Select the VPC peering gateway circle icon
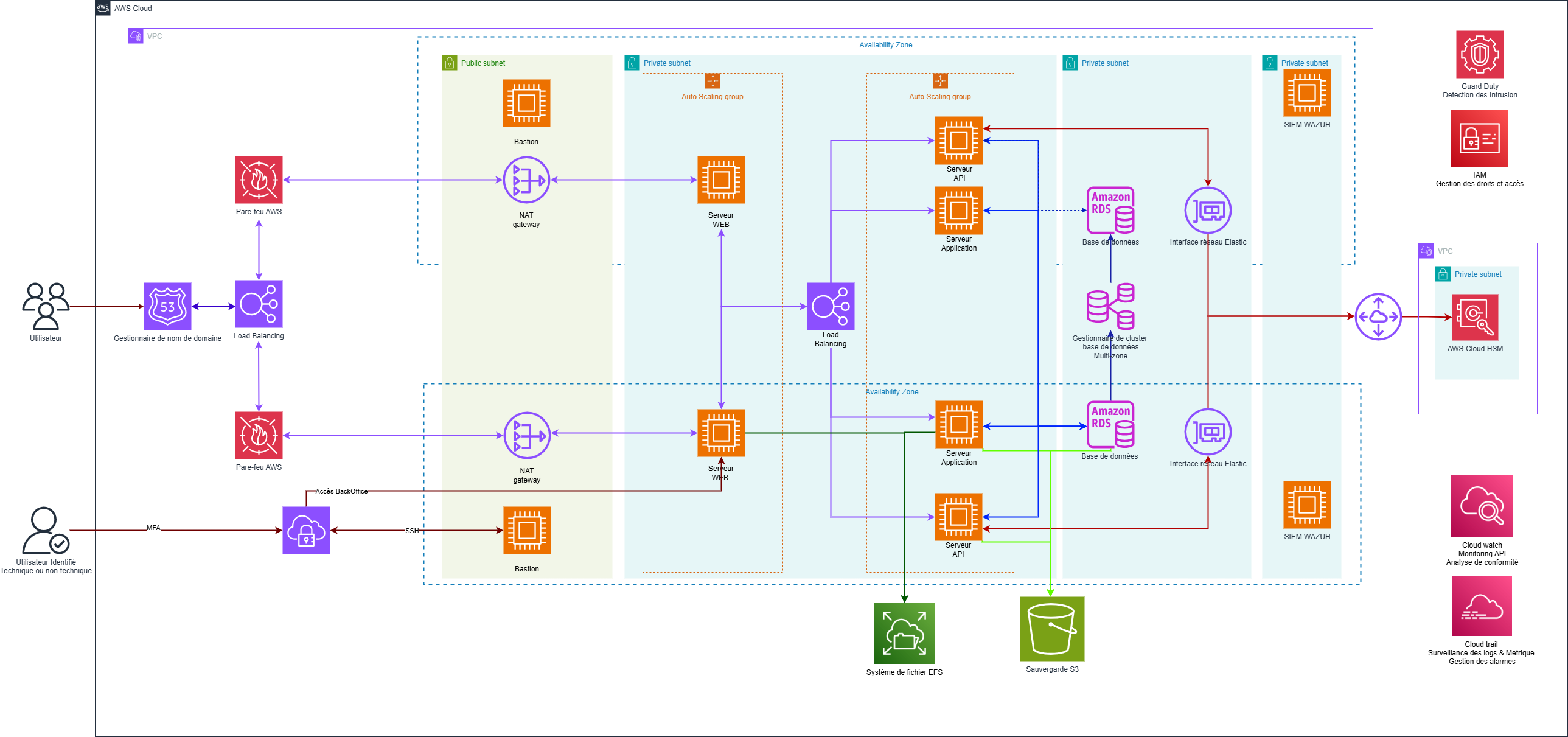The image size is (1568, 737). pyautogui.click(x=1379, y=316)
